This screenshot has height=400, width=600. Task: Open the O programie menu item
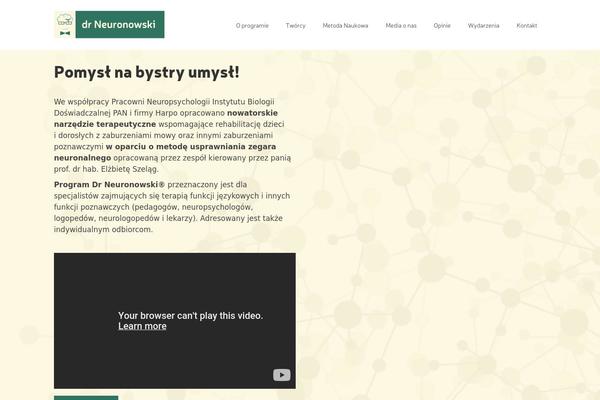[x=252, y=26]
